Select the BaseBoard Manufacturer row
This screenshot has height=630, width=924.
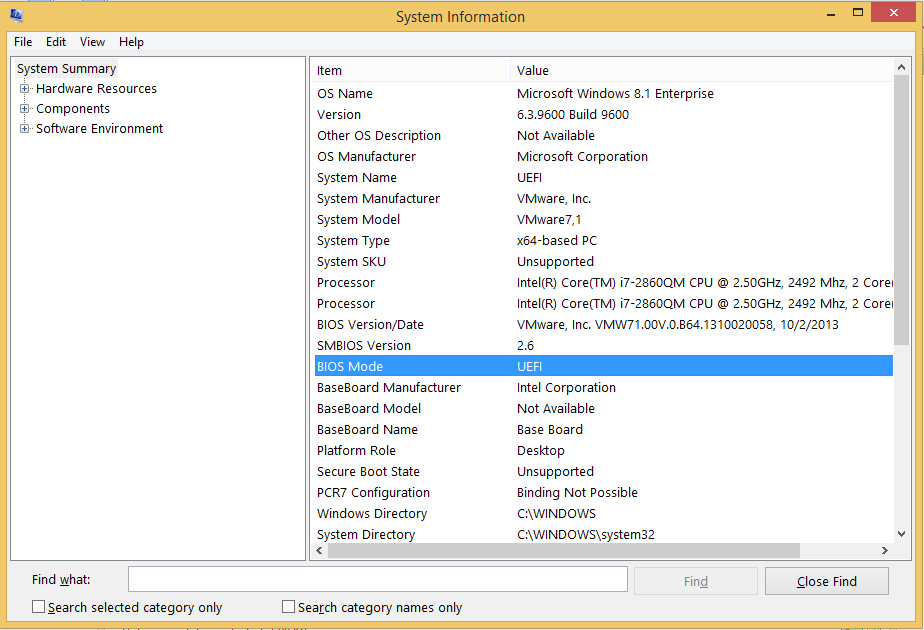[x=604, y=388]
